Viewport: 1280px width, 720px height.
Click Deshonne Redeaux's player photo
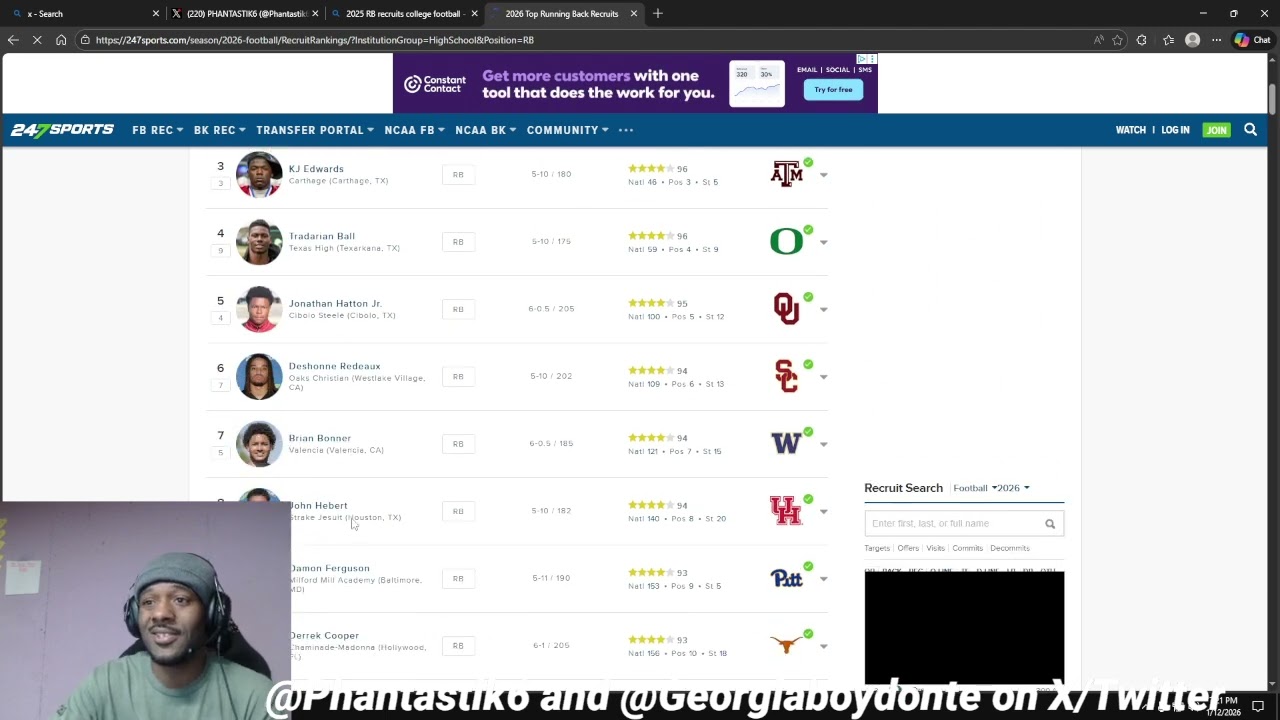point(259,376)
